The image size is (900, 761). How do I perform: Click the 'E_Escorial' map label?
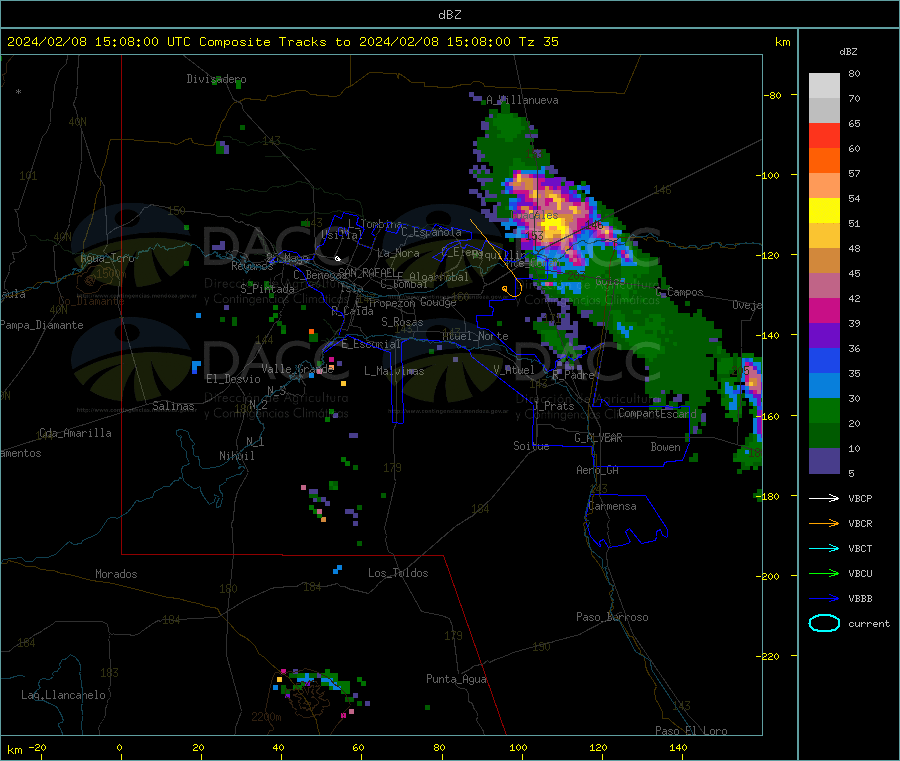click(371, 344)
